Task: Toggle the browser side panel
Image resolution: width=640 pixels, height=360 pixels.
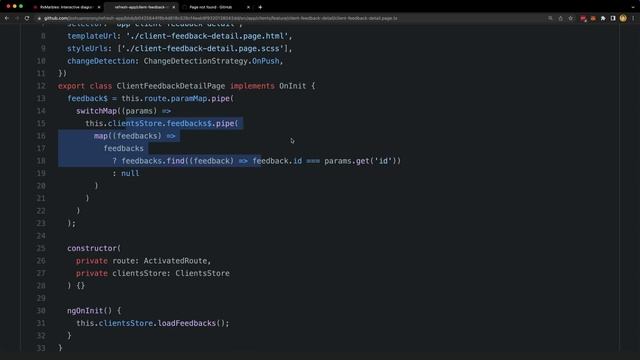Action: tap(613, 18)
